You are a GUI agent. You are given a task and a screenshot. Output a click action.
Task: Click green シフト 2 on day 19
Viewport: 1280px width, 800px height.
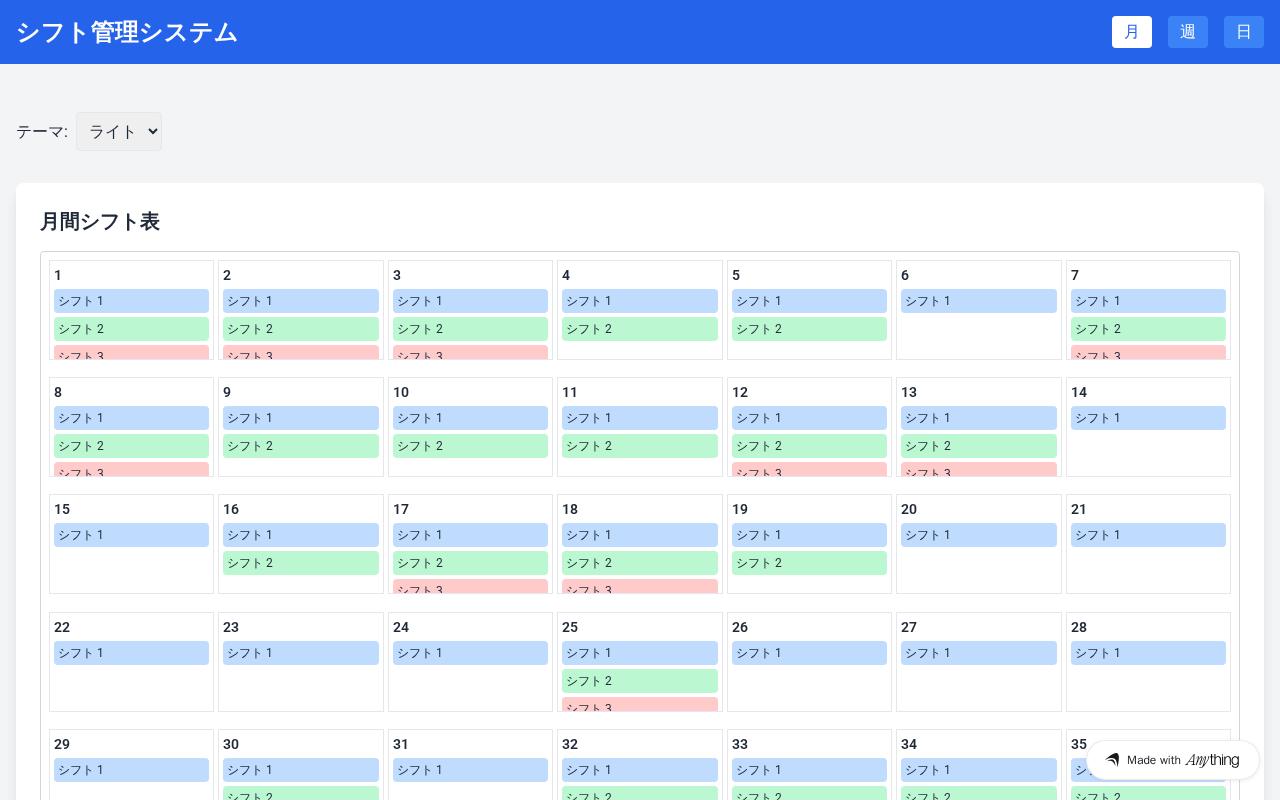pos(809,563)
